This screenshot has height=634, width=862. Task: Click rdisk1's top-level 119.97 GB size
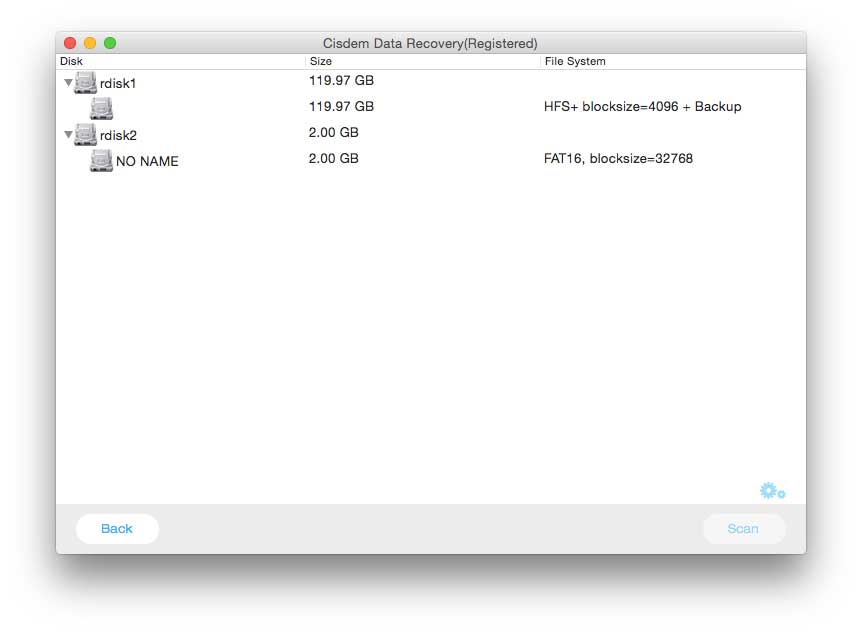point(341,80)
